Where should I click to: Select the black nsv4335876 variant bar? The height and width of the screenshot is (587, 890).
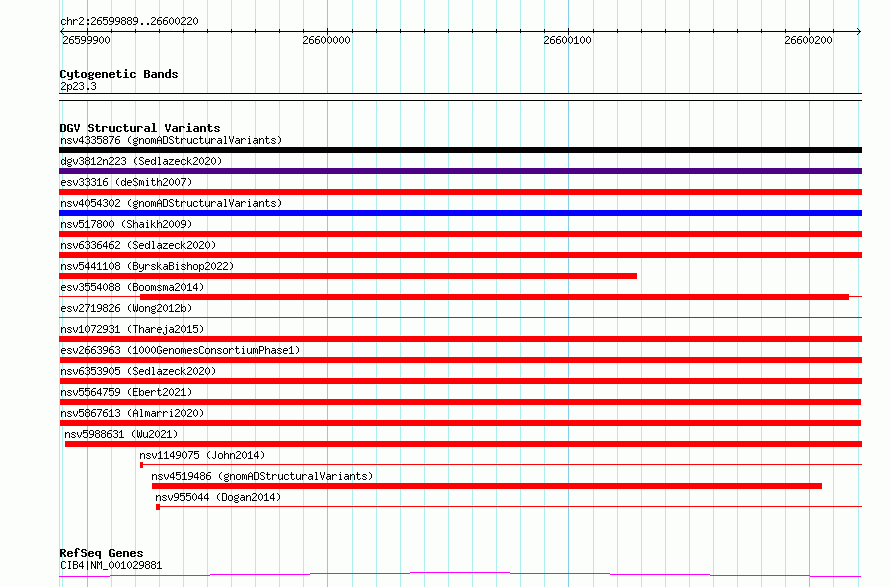click(x=460, y=150)
